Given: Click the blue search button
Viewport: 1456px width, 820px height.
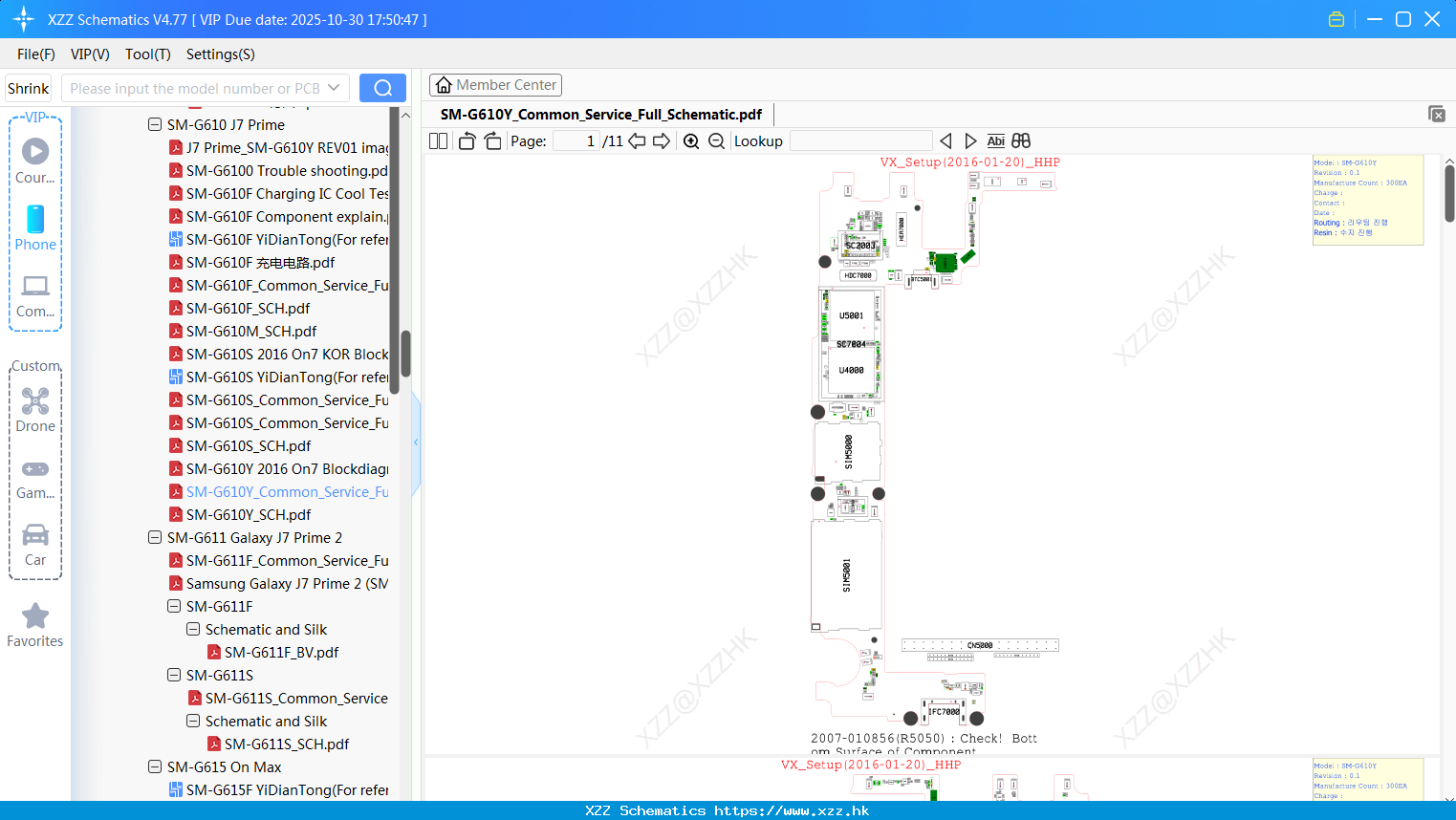Looking at the screenshot, I should tap(382, 88).
